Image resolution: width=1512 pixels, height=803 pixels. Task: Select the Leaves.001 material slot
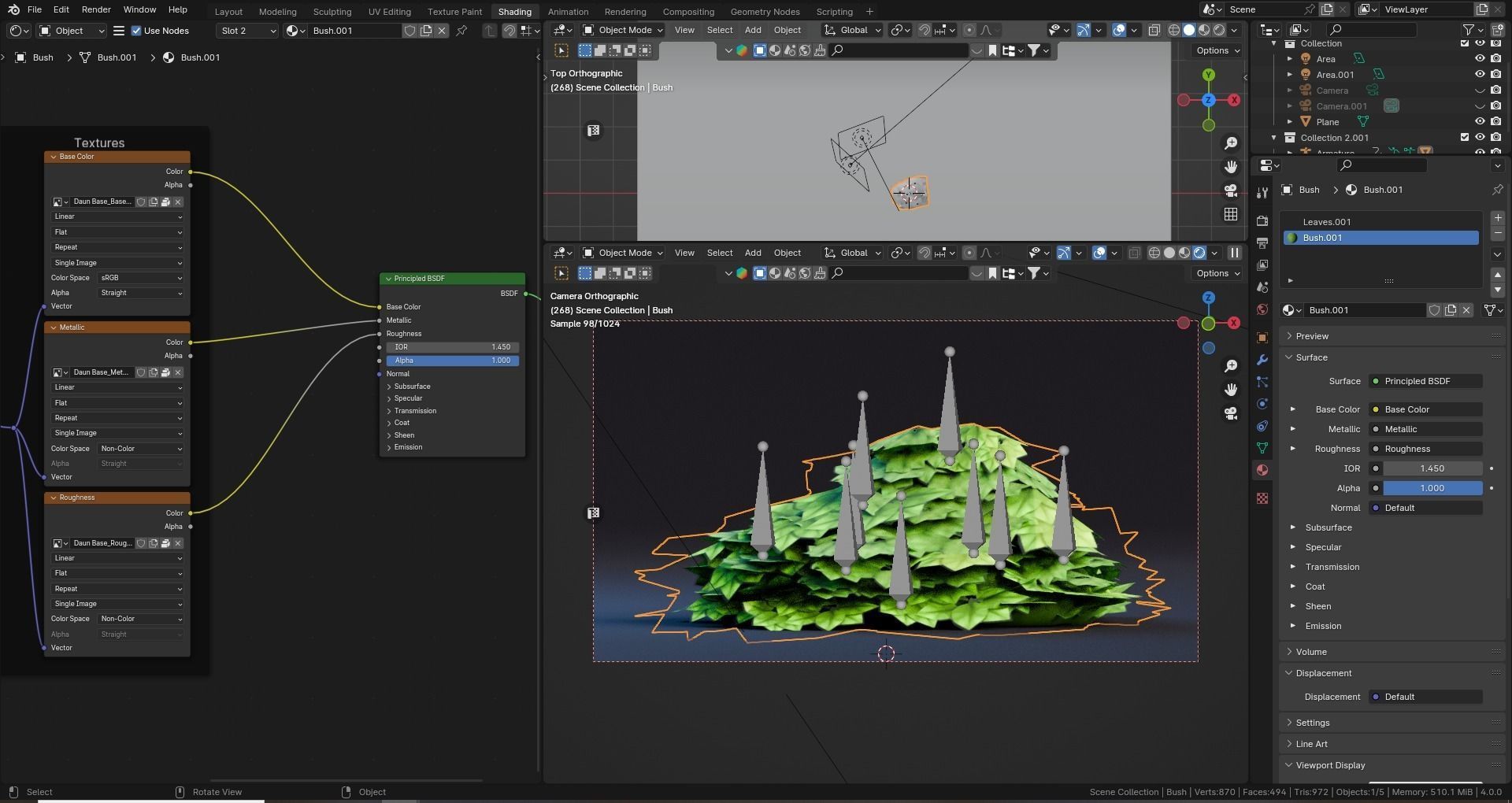pos(1381,222)
